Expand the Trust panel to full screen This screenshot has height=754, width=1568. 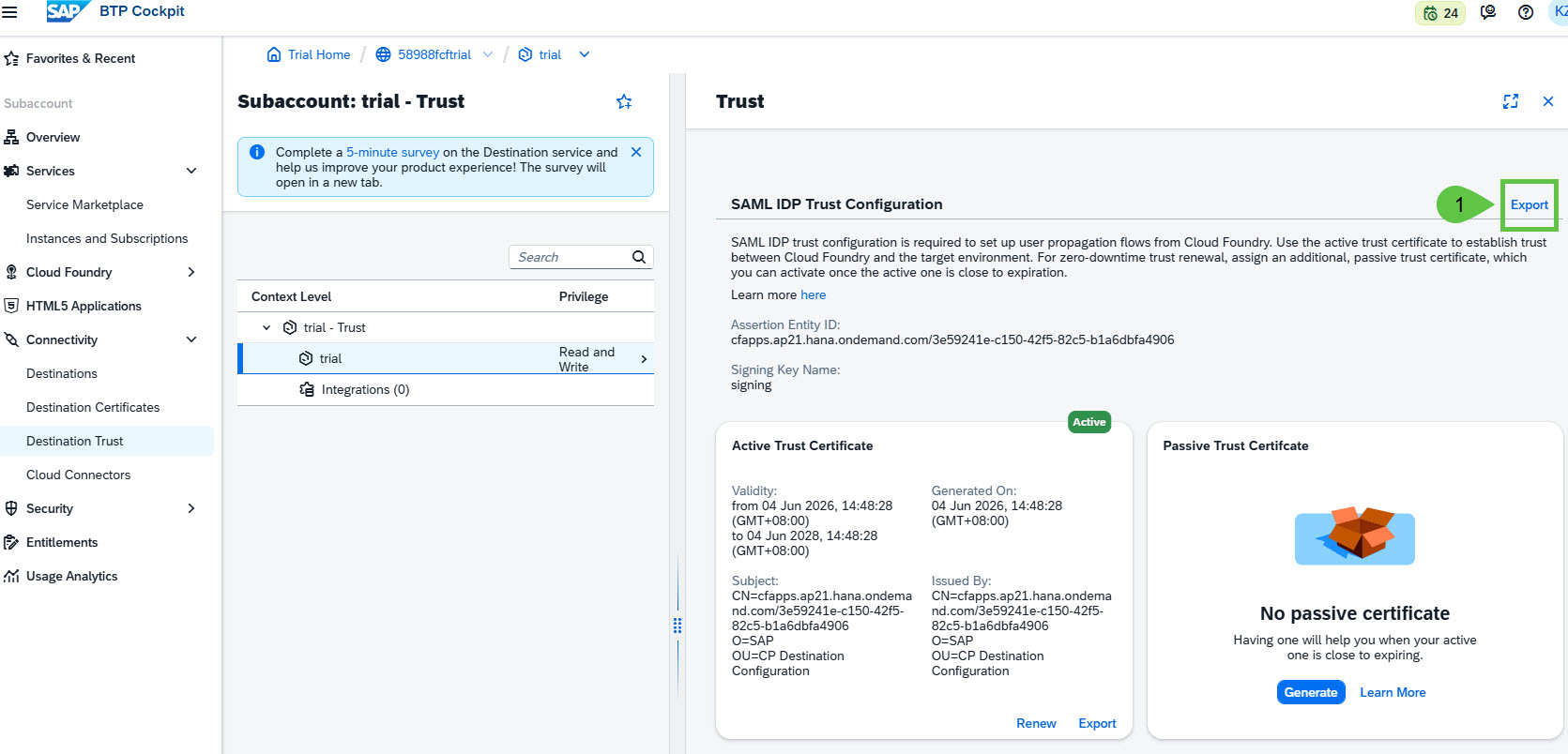coord(1511,101)
